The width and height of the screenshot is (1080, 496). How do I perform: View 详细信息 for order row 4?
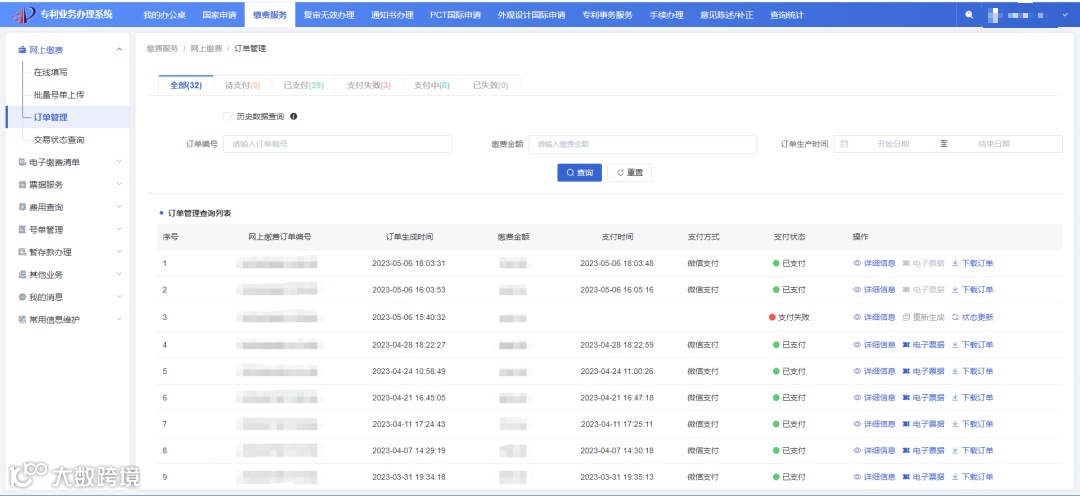(875, 344)
